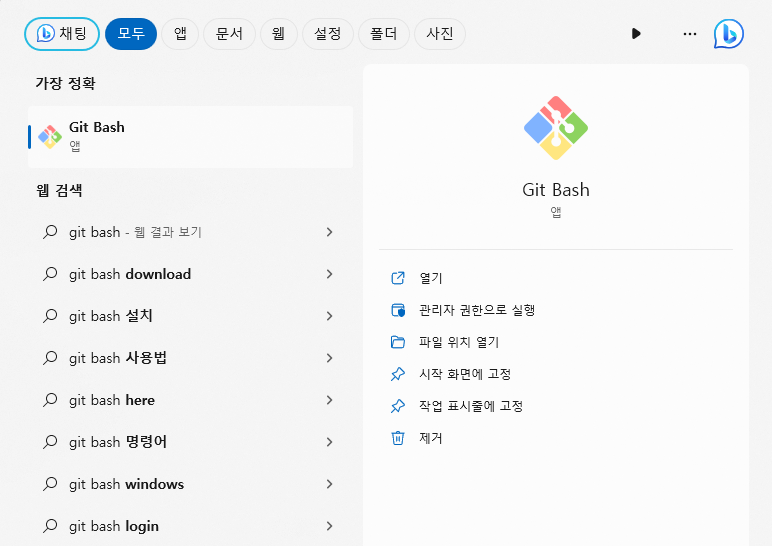
Task: Click the open-external icon beside 열기
Action: point(398,278)
